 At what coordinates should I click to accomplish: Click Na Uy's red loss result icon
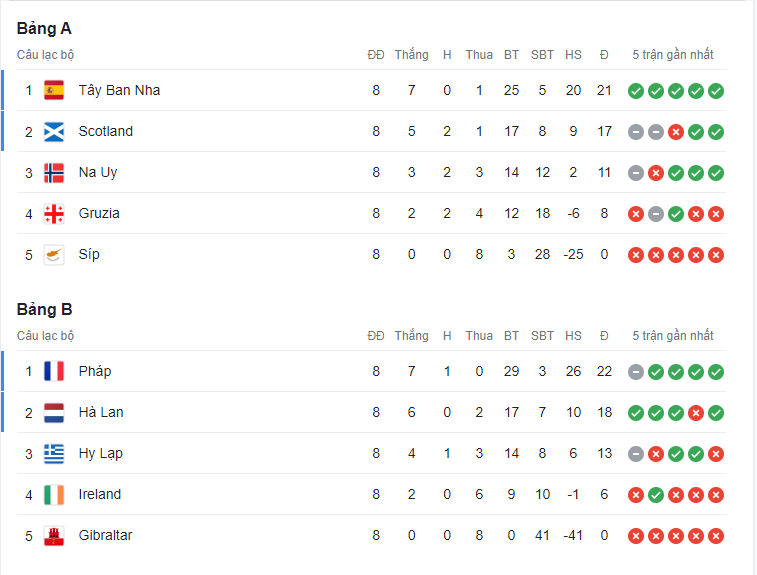click(x=656, y=172)
